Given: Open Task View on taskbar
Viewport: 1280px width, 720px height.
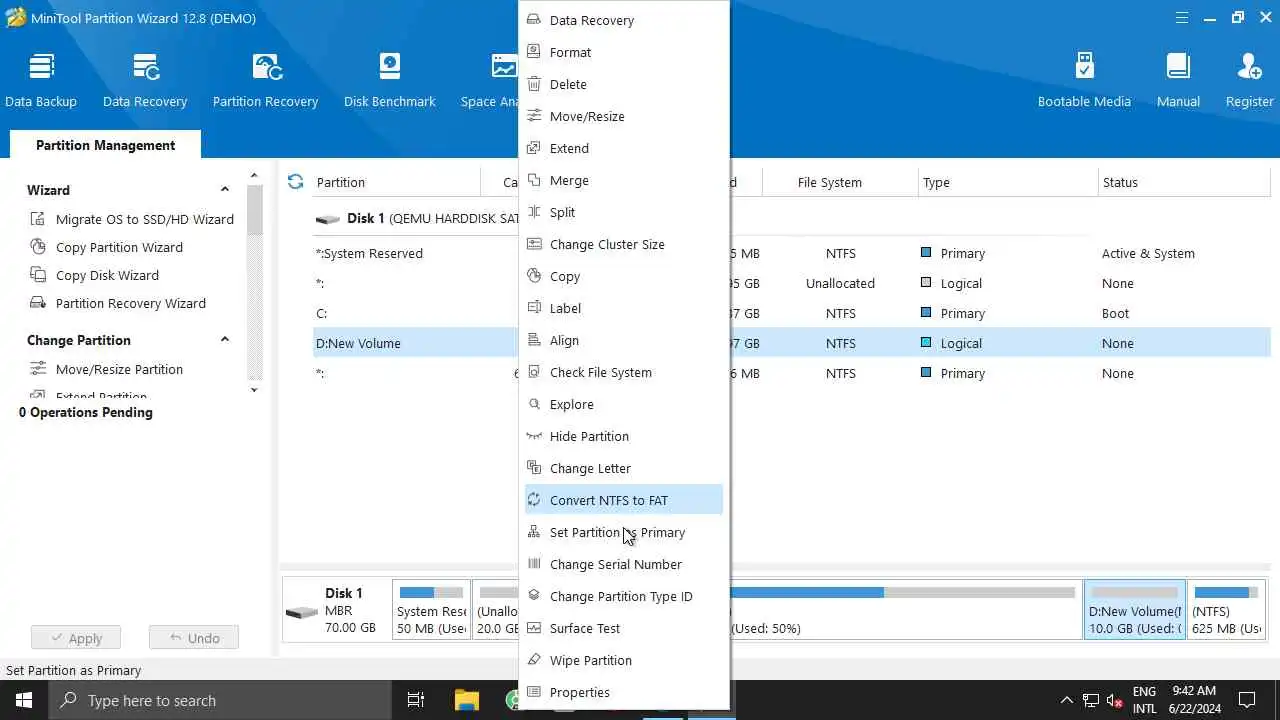Looking at the screenshot, I should [416, 700].
